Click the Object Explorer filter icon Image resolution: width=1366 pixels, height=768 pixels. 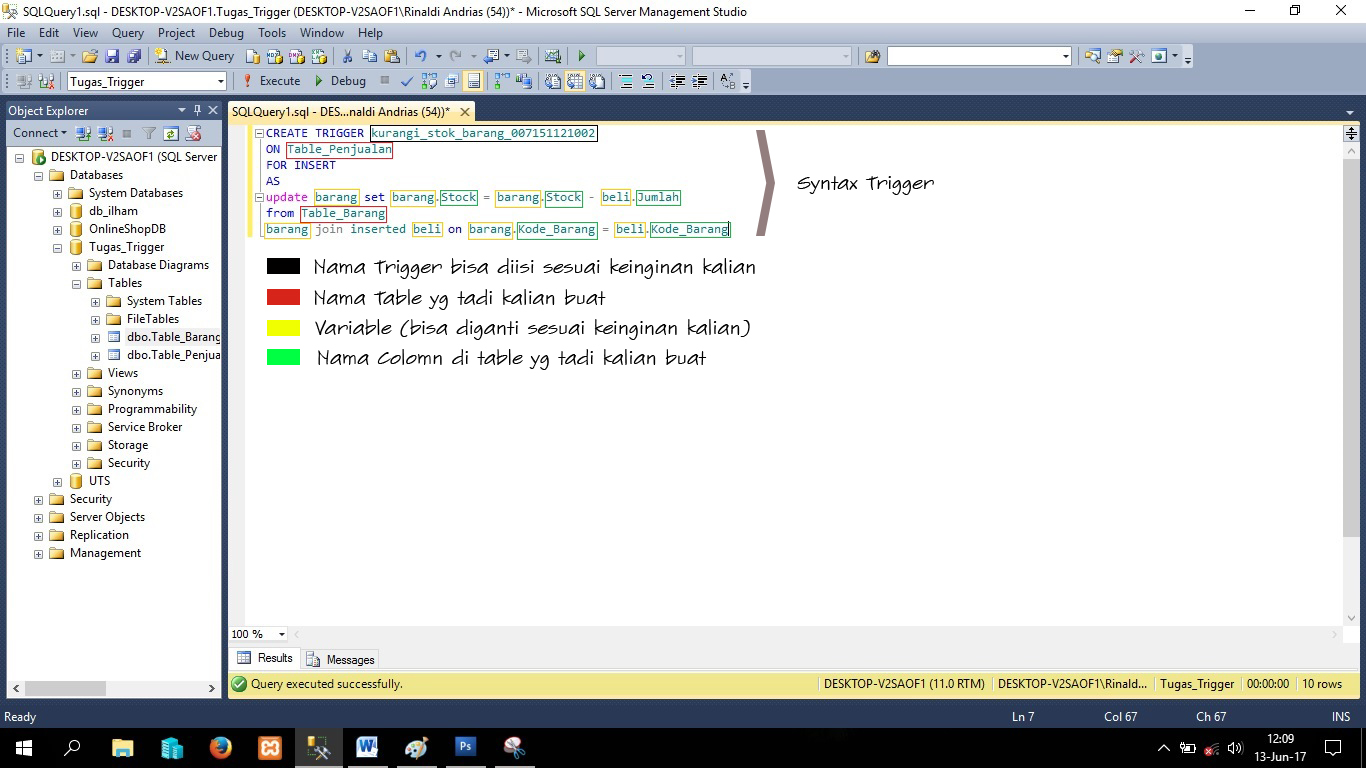[x=149, y=133]
